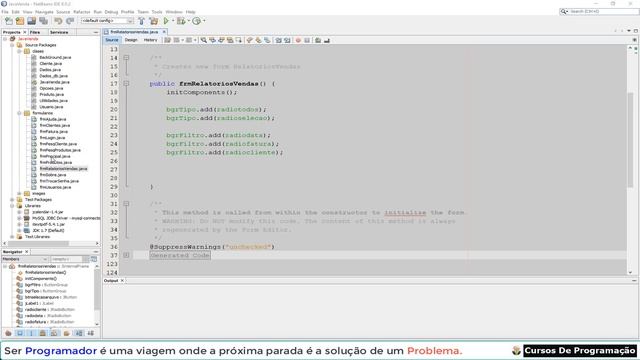Image resolution: width=640 pixels, height=360 pixels.
Task: Open the Refactor menu
Action: 82,12
